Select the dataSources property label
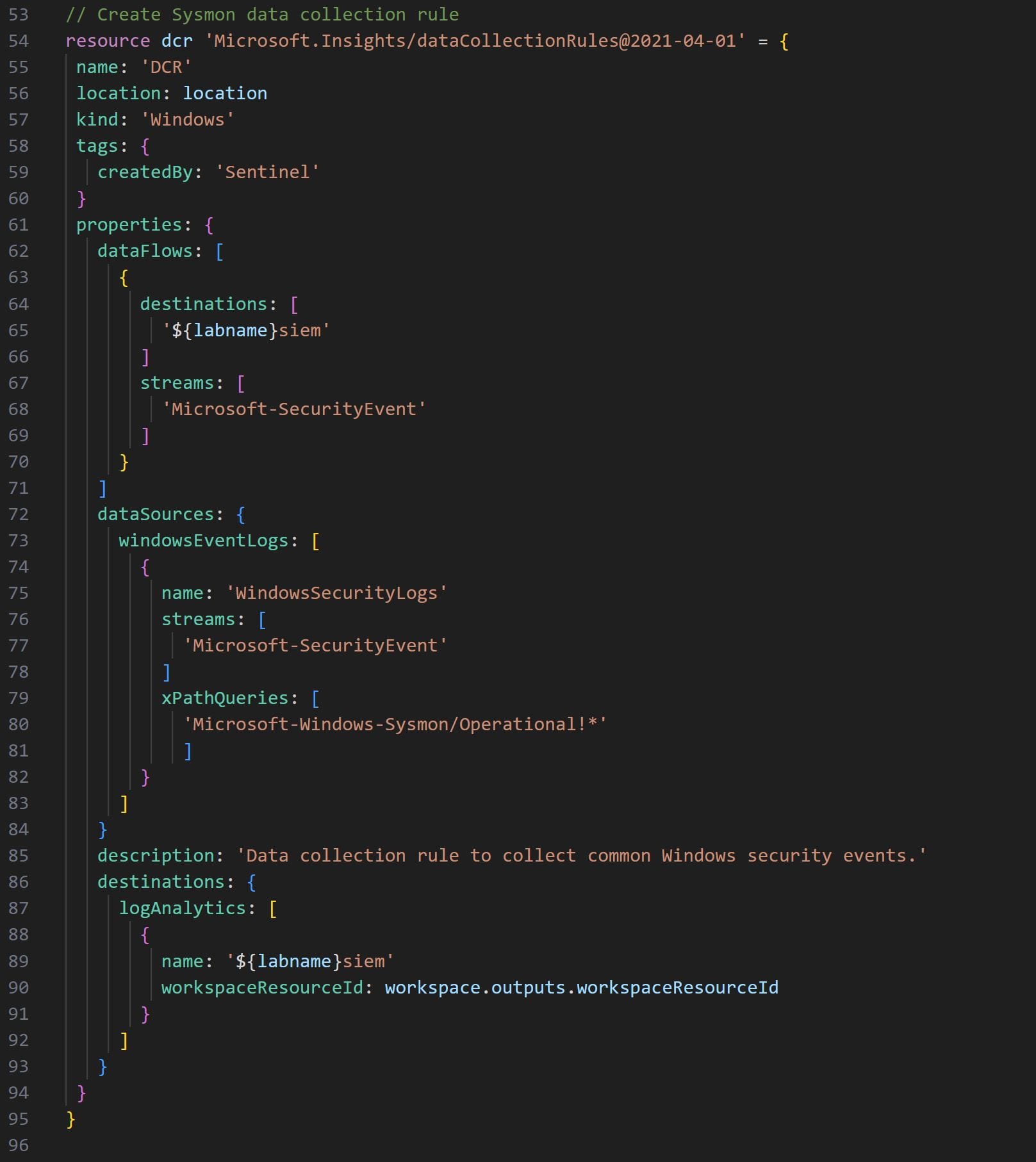Screen dimensions: 1036x1162 pos(156,514)
